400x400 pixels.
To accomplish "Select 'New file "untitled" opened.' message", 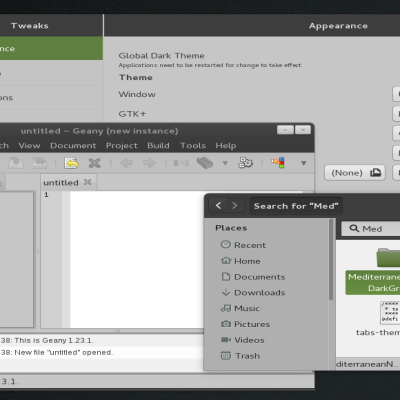I will pyautogui.click(x=64, y=352).
